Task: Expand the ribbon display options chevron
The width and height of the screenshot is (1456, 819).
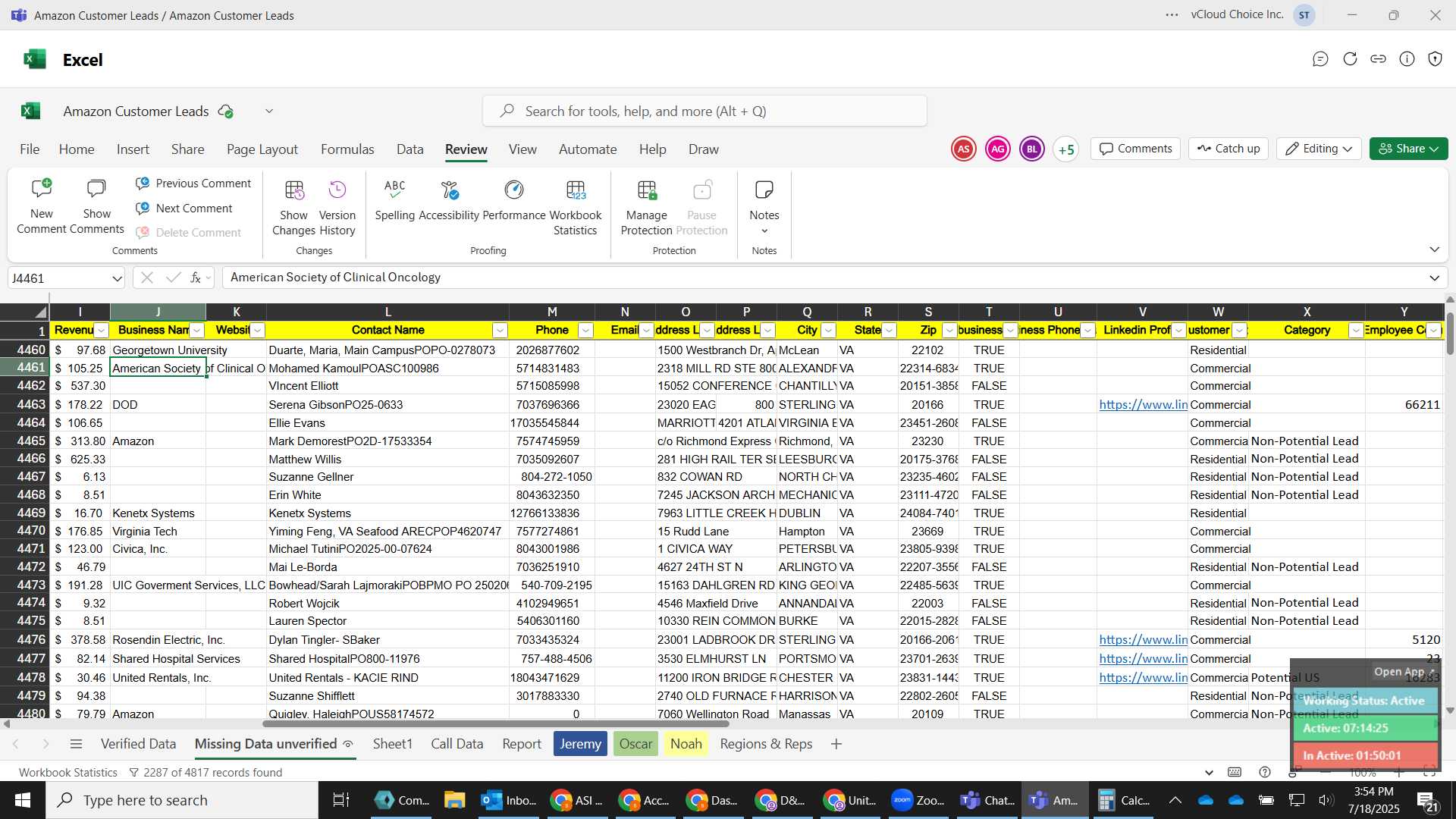Action: [1434, 249]
